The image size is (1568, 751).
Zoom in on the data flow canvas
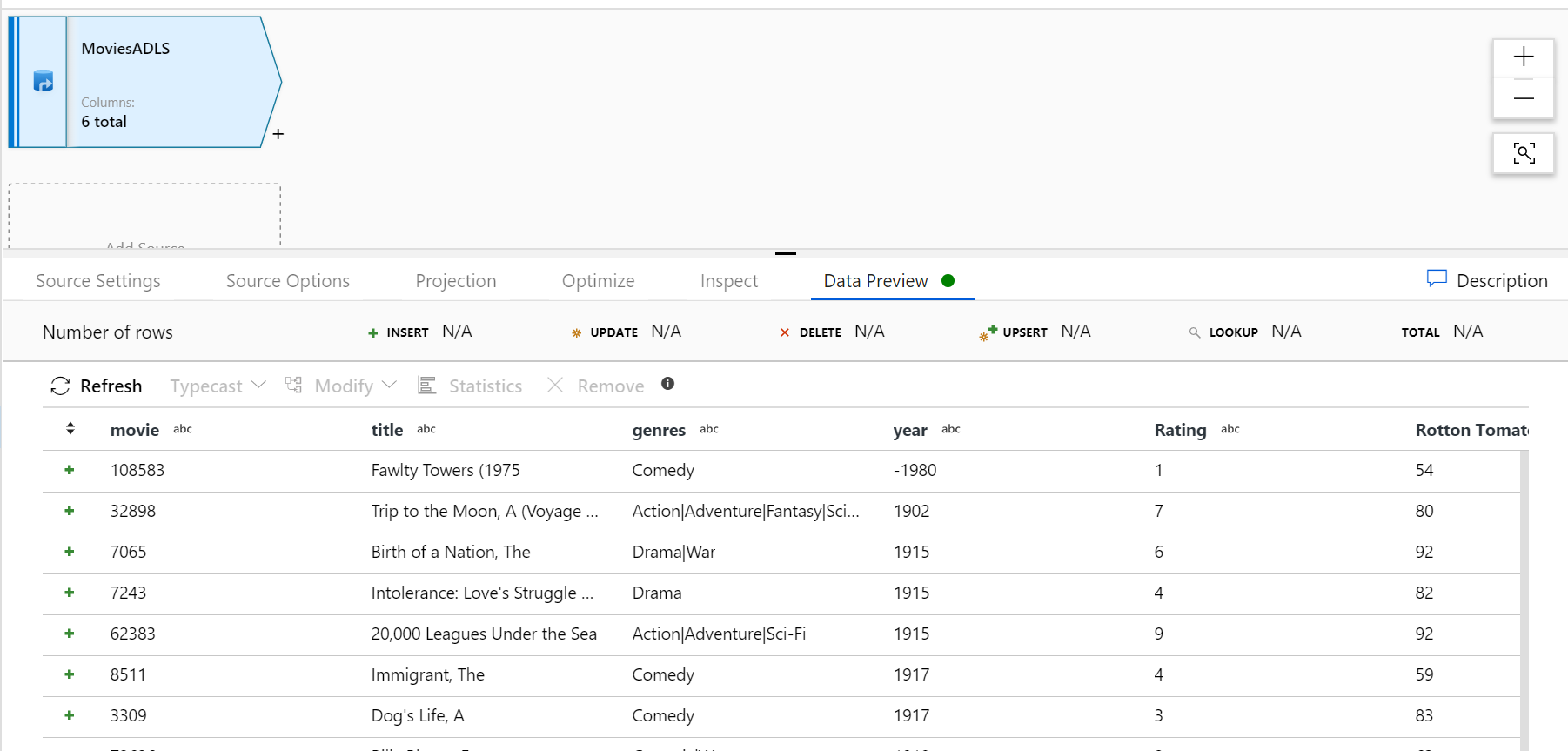[1524, 57]
